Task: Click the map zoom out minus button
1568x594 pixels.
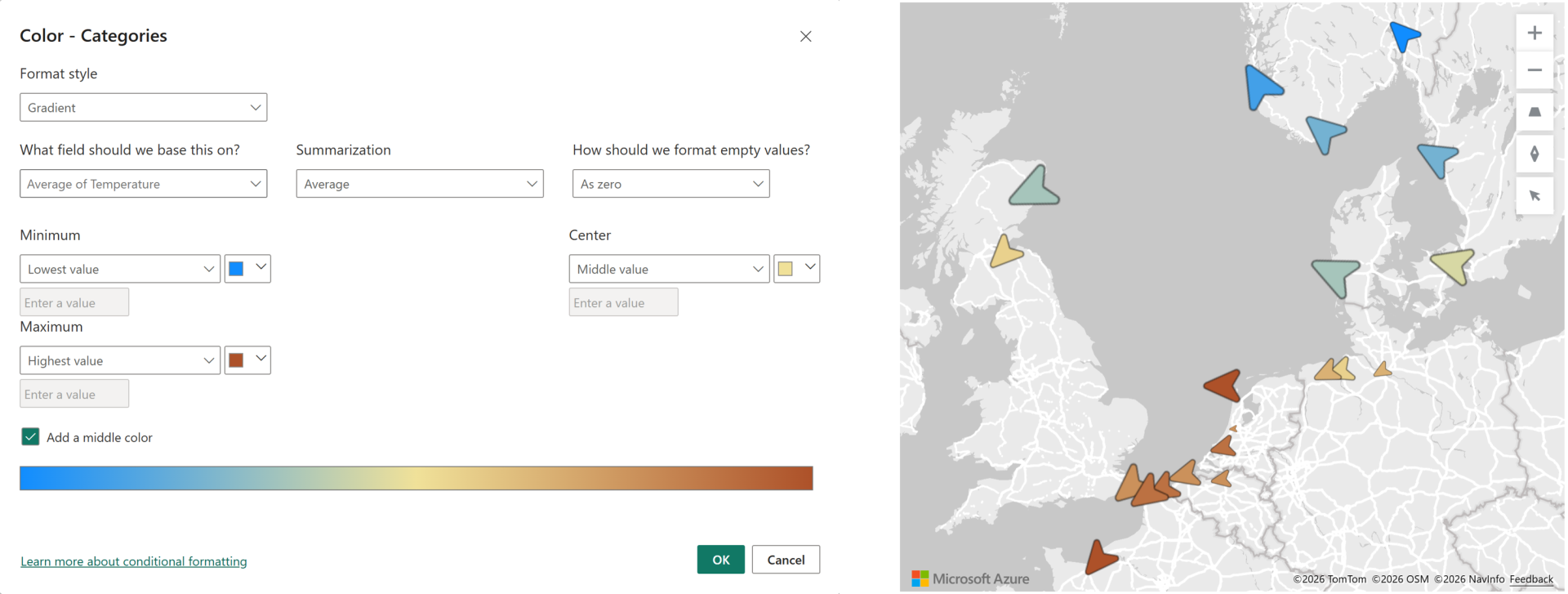Action: click(x=1535, y=71)
